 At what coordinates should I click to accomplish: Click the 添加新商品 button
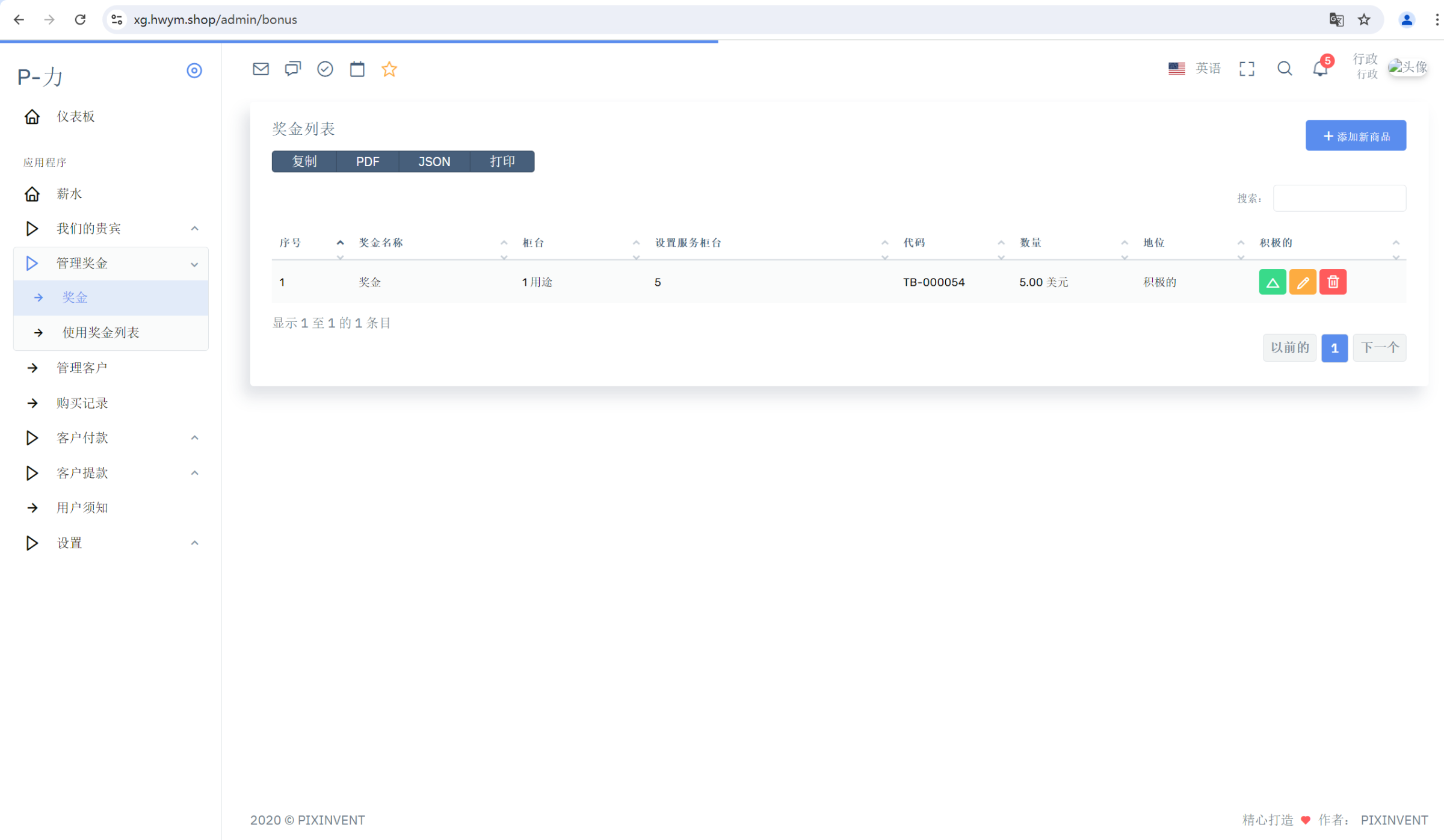click(1356, 136)
